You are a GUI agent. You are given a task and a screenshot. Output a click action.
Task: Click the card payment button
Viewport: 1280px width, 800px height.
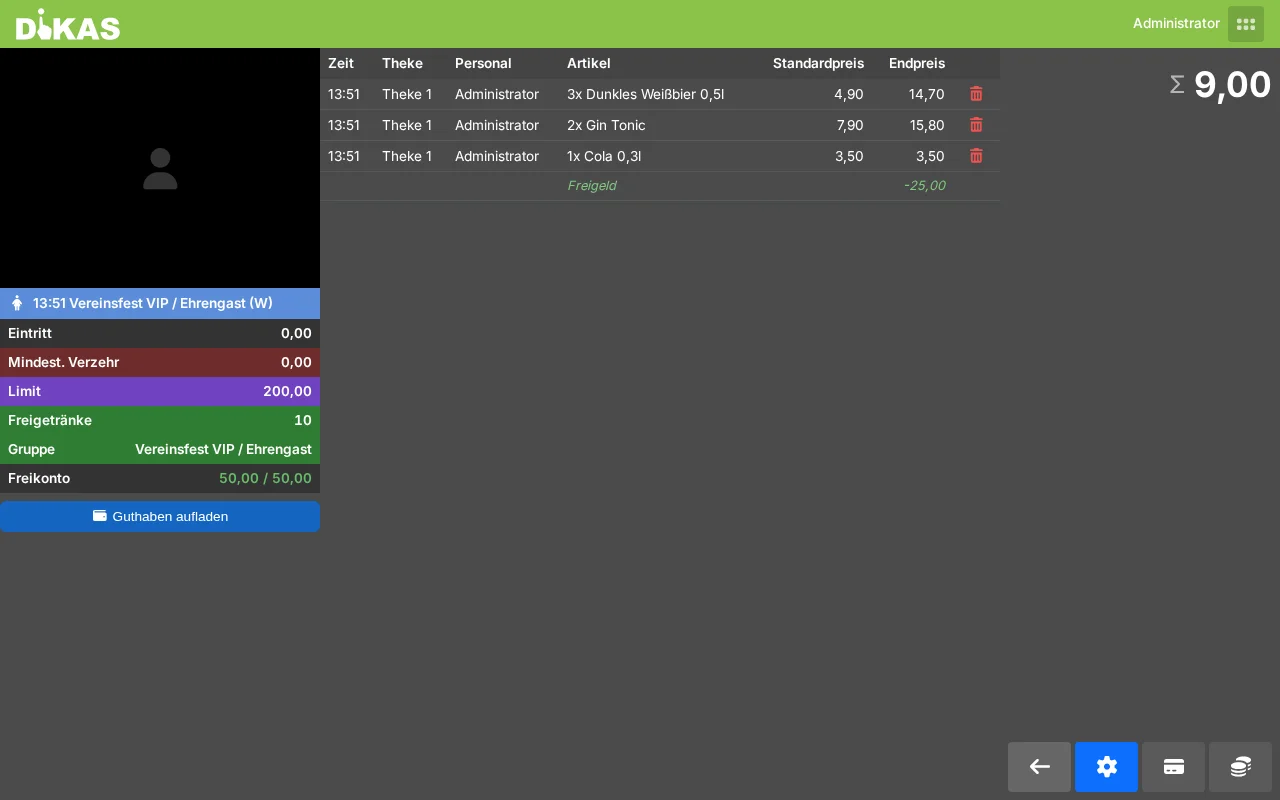point(1173,767)
